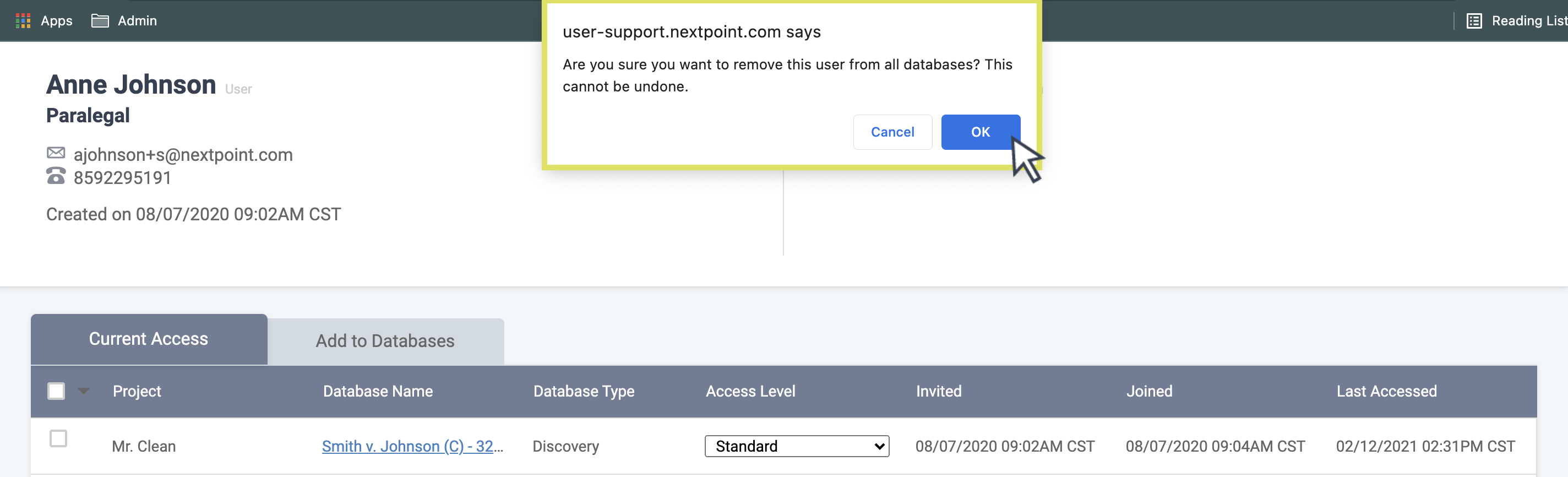Image resolution: width=1568 pixels, height=477 pixels.
Task: Click the Mr. Clean project cell
Action: coord(144,447)
